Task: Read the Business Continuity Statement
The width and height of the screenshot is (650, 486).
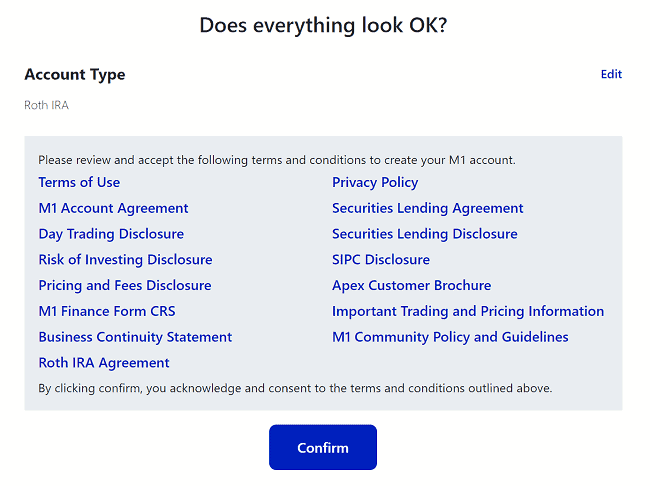Action: (135, 337)
